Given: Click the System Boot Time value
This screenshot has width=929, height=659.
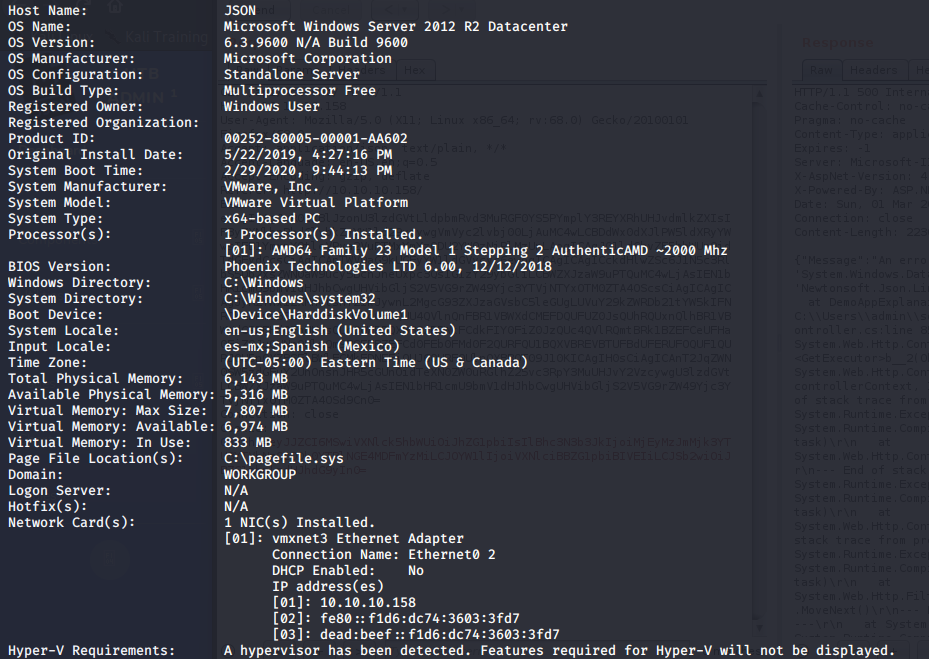Looking at the screenshot, I should 307,170.
